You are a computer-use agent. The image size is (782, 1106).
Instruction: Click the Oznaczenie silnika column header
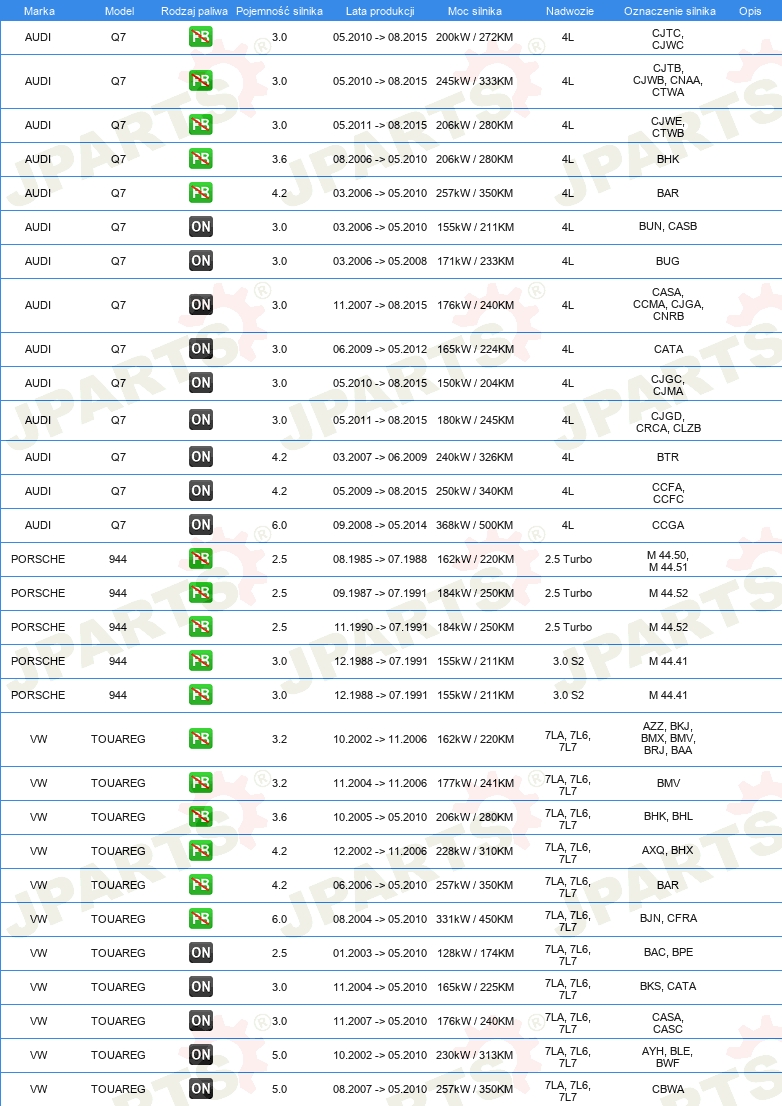click(670, 11)
